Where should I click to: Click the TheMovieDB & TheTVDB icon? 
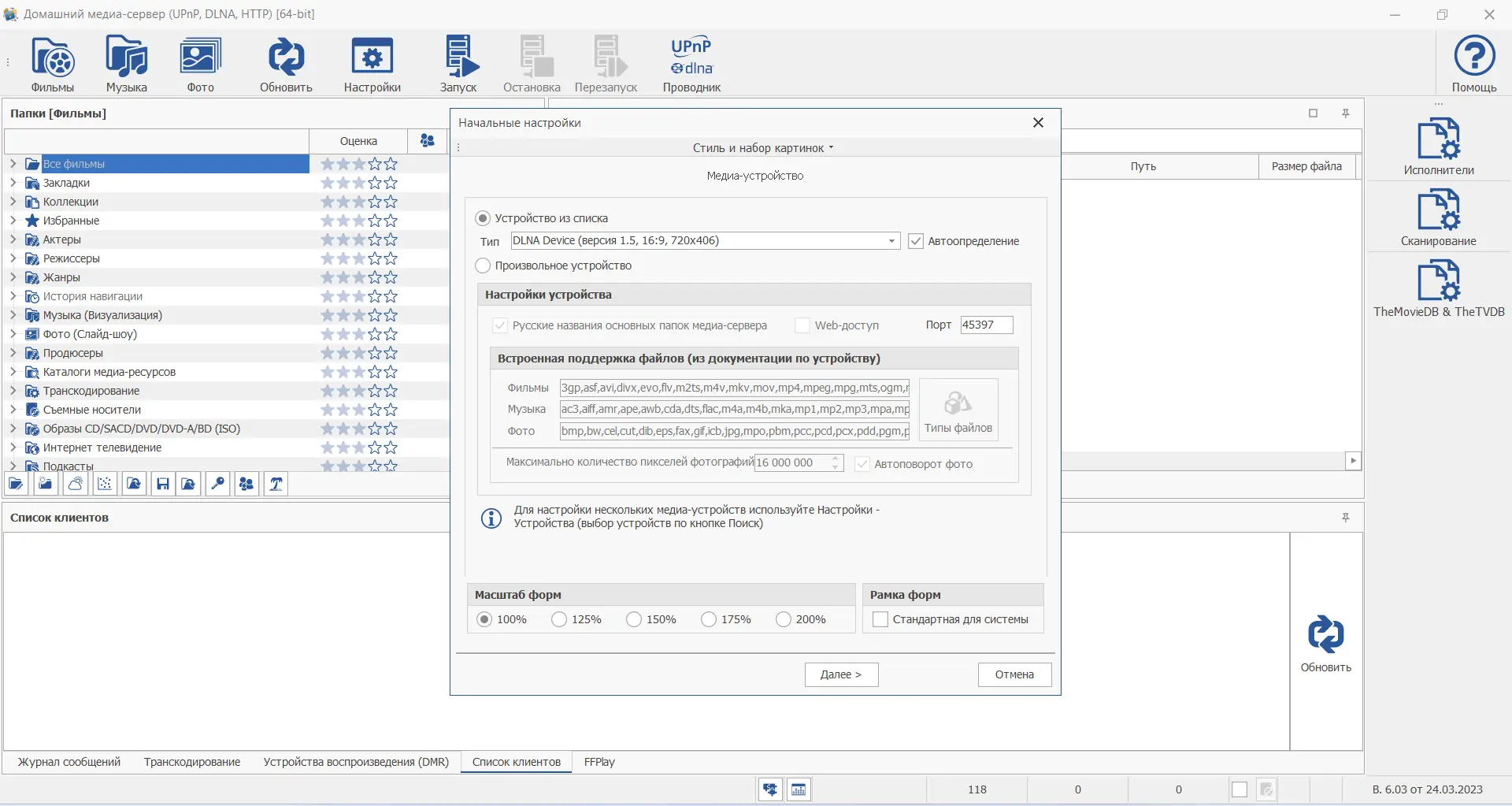pos(1439,289)
